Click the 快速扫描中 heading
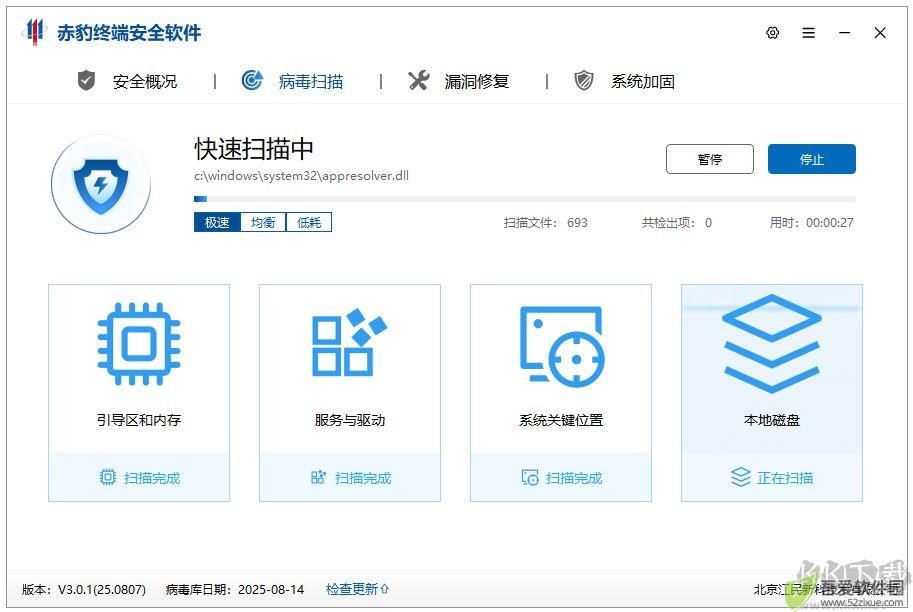913x612 pixels. 254,149
